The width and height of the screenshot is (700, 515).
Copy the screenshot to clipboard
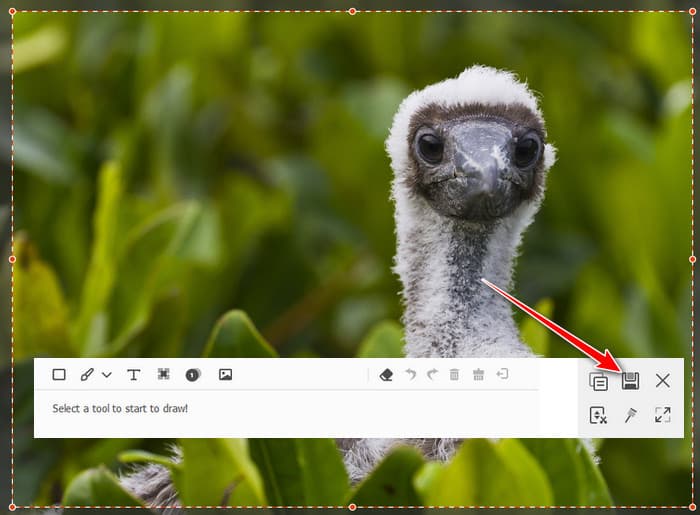(x=598, y=381)
